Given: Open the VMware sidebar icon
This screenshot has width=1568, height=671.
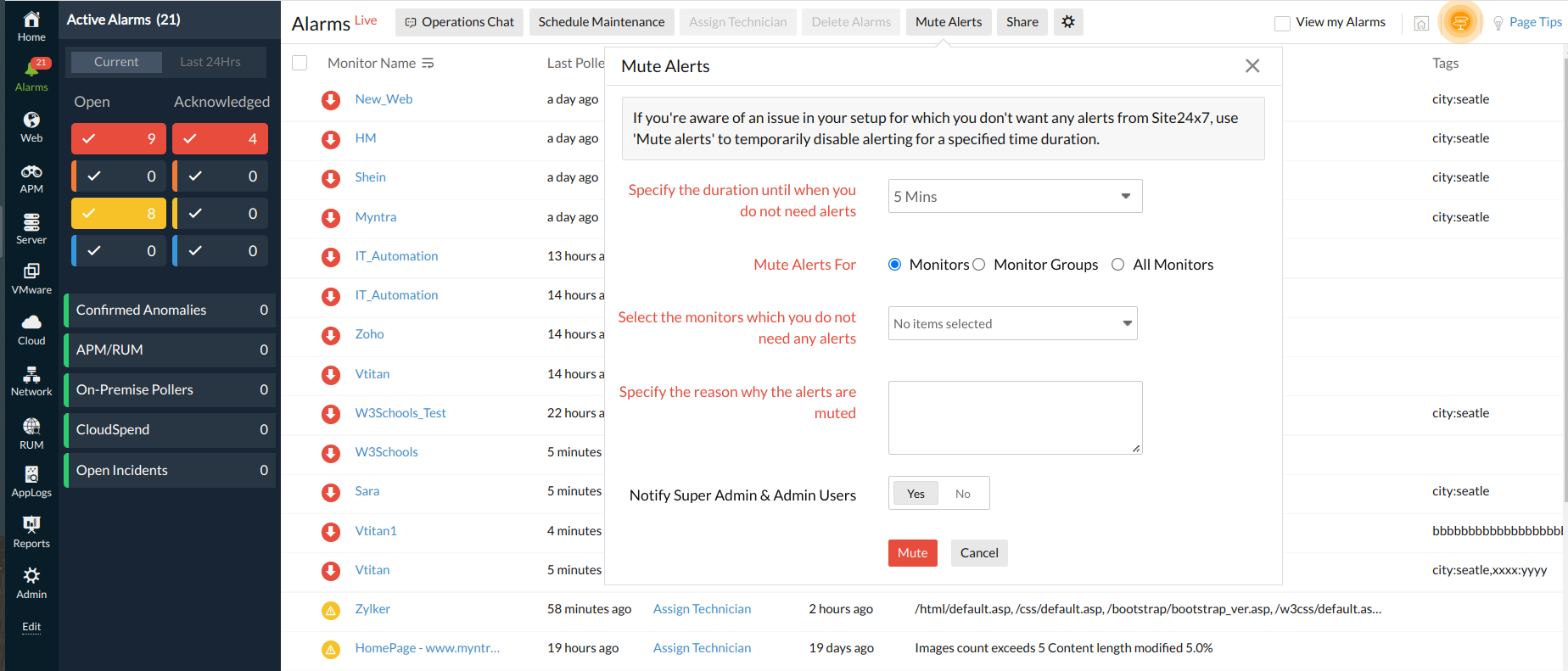Looking at the screenshot, I should point(31,278).
